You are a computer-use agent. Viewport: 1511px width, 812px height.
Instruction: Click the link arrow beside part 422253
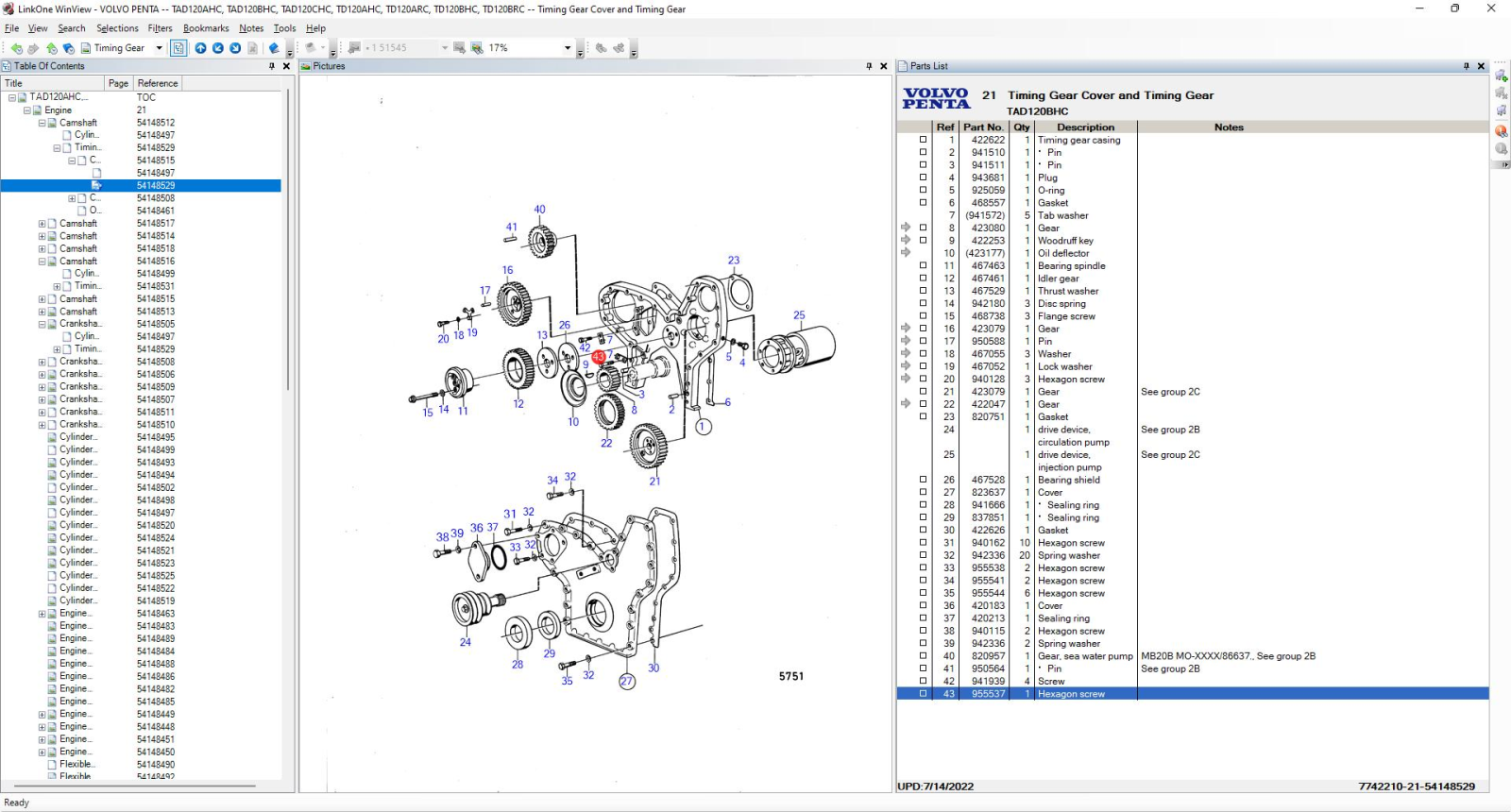(906, 240)
